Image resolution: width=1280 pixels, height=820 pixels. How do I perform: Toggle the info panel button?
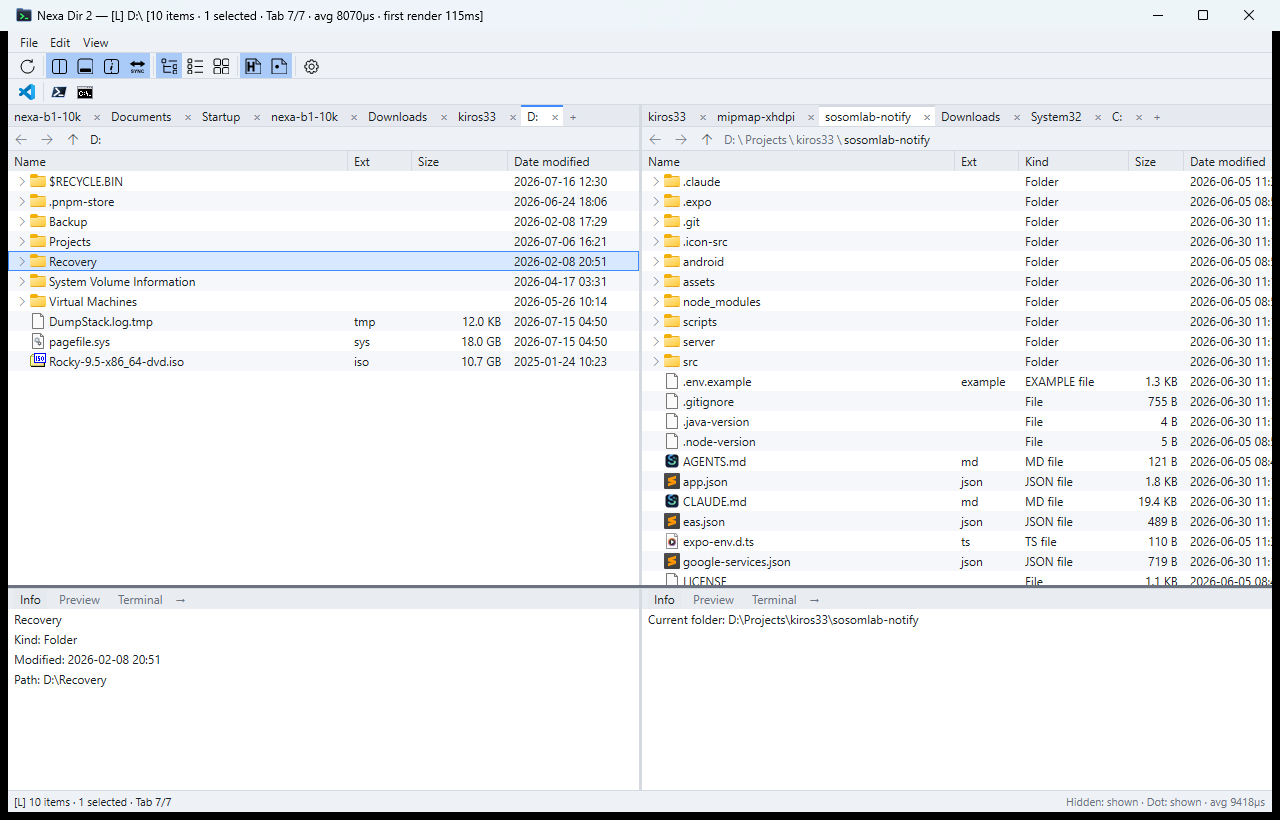point(111,67)
